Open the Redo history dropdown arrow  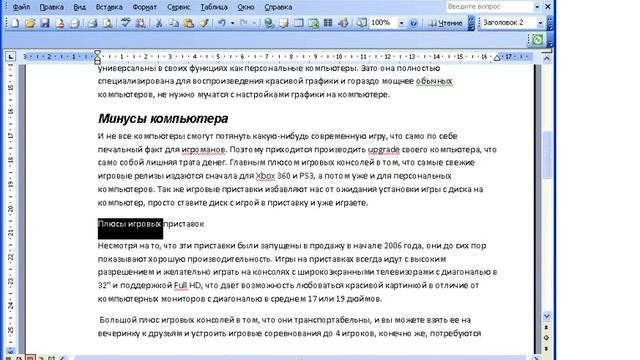pos(254,23)
